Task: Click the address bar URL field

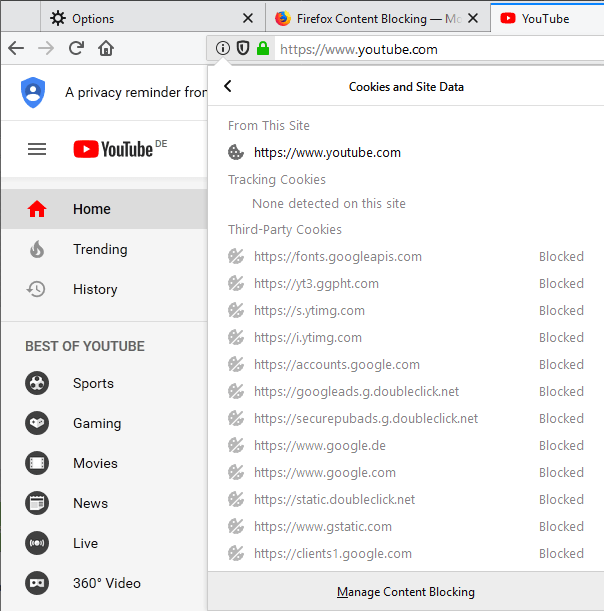Action: point(440,49)
